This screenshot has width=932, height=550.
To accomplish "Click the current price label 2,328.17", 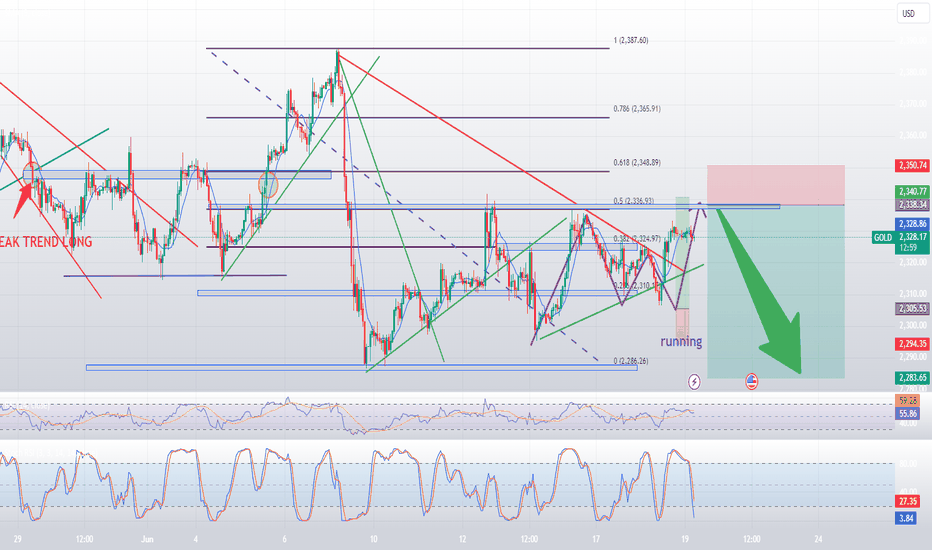I will (x=912, y=237).
